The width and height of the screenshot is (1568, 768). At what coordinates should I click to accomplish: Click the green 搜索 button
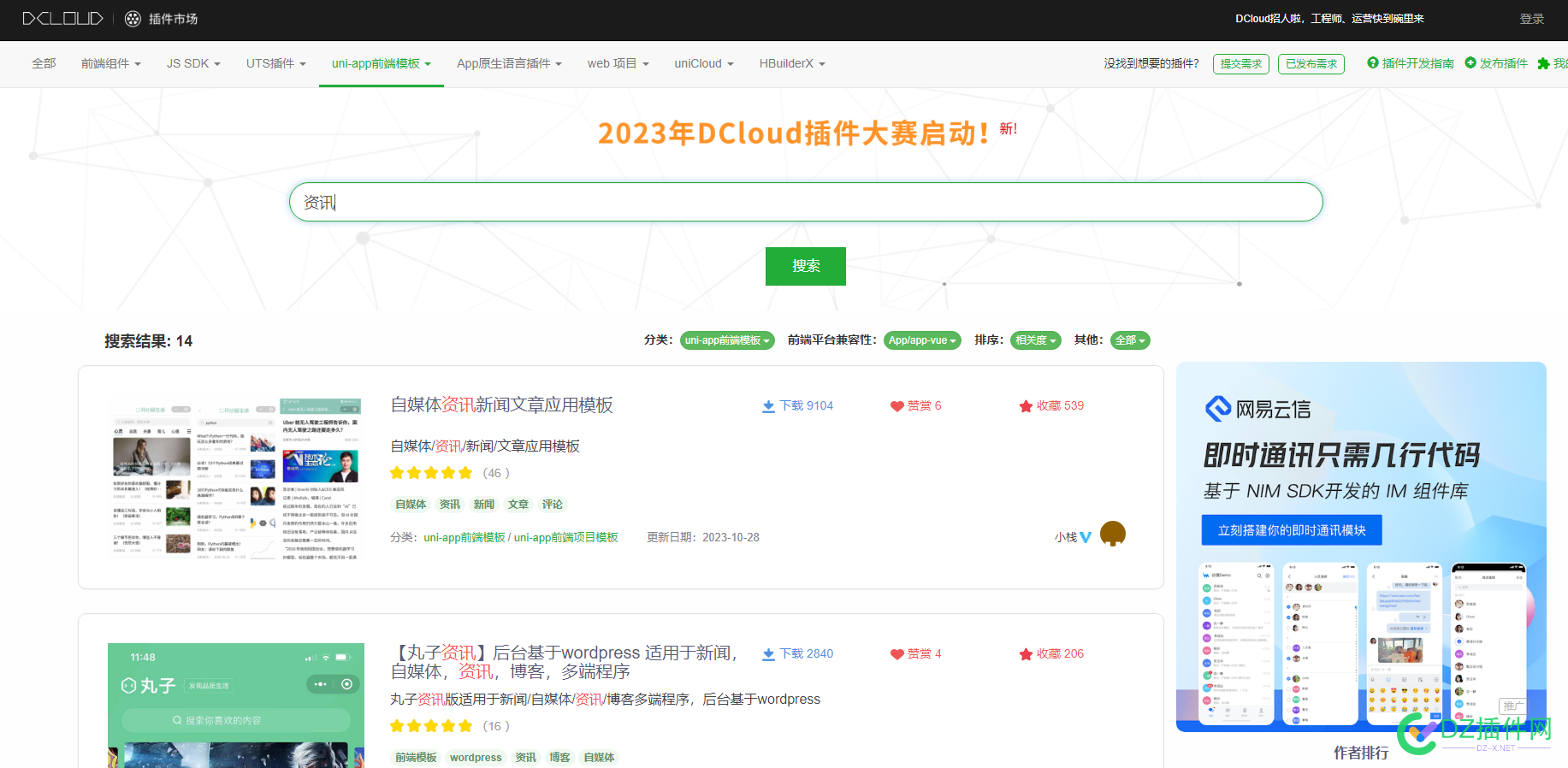(x=806, y=266)
